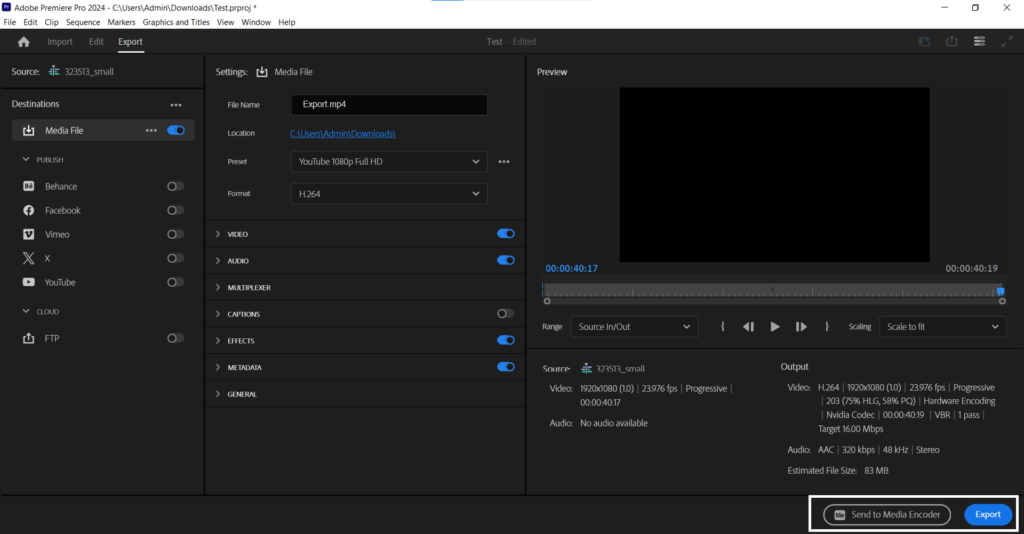The height and width of the screenshot is (534, 1024).
Task: Open preset more options ellipsis
Action: [x=504, y=162]
